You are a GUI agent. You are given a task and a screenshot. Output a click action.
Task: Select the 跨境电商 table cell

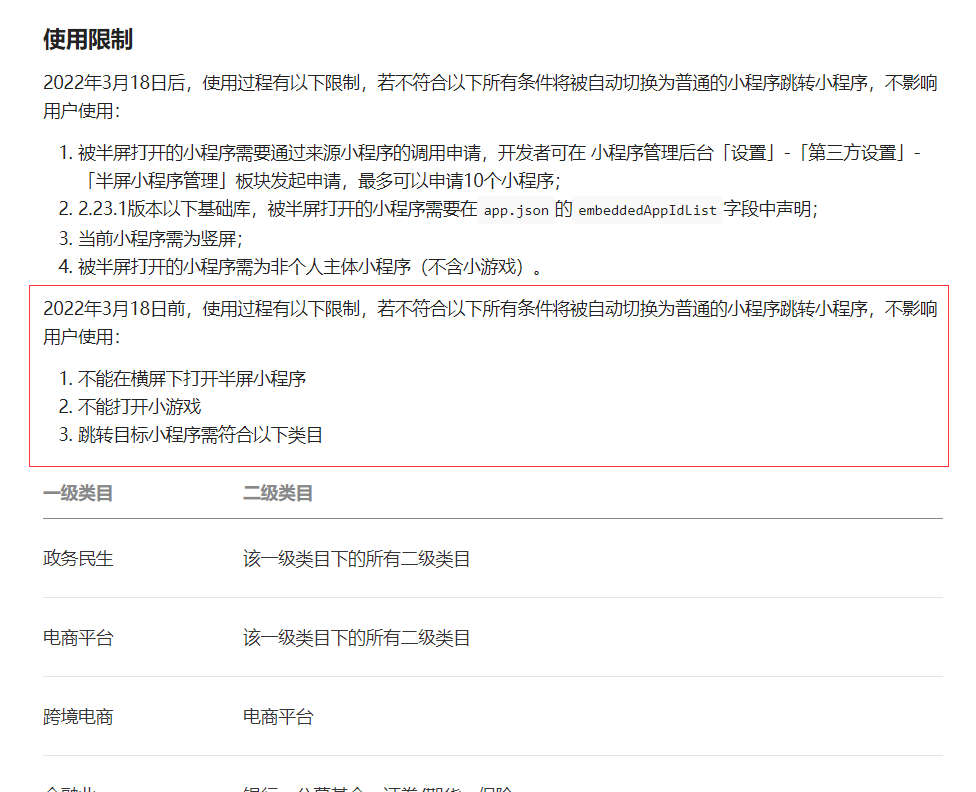tap(78, 717)
